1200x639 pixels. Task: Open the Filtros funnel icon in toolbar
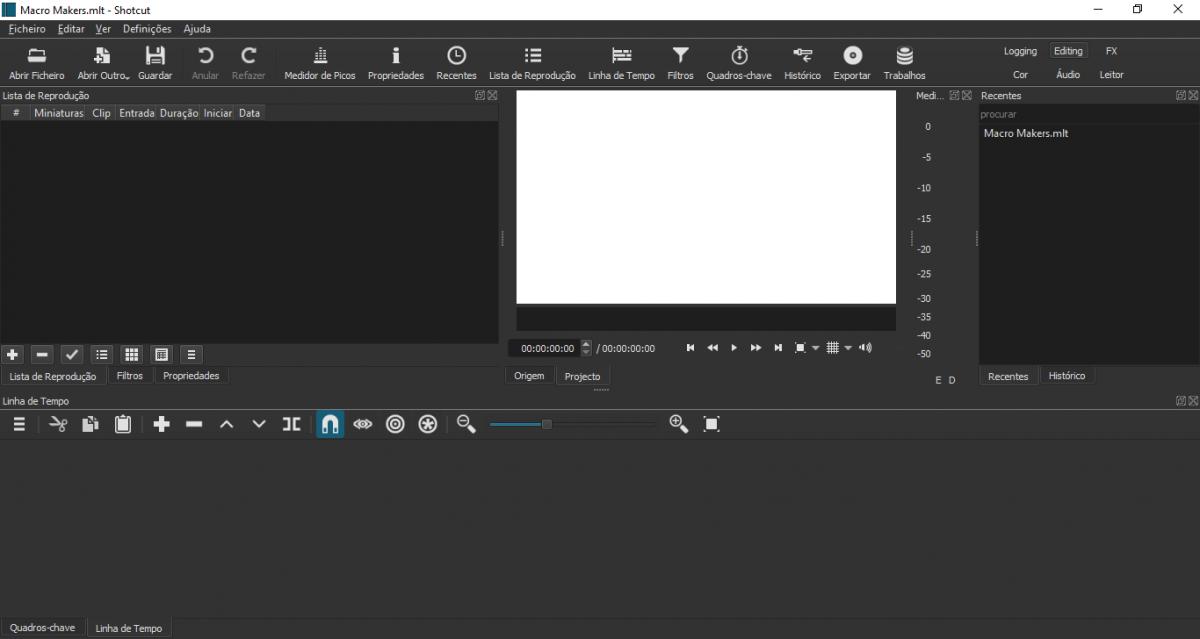[680, 56]
